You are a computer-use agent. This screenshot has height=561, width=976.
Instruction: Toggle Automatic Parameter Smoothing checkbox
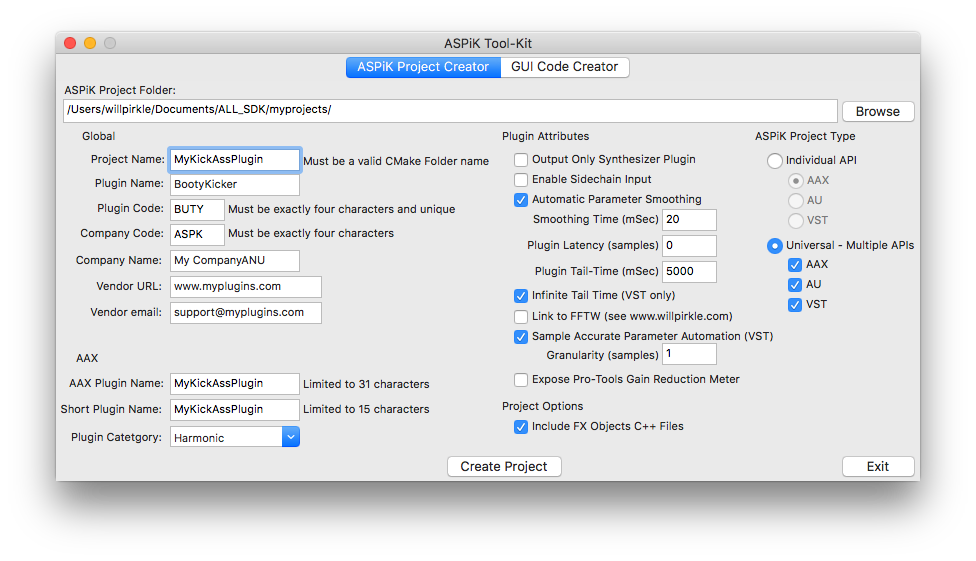point(521,200)
